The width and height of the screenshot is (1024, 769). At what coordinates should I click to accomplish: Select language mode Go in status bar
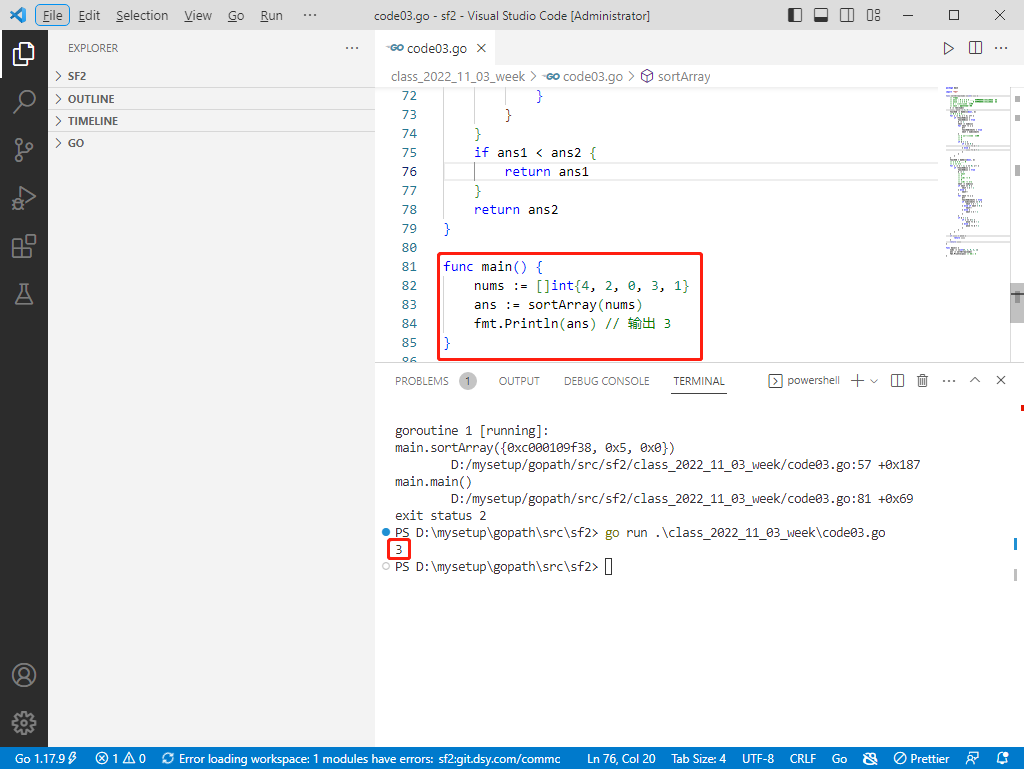(839, 759)
